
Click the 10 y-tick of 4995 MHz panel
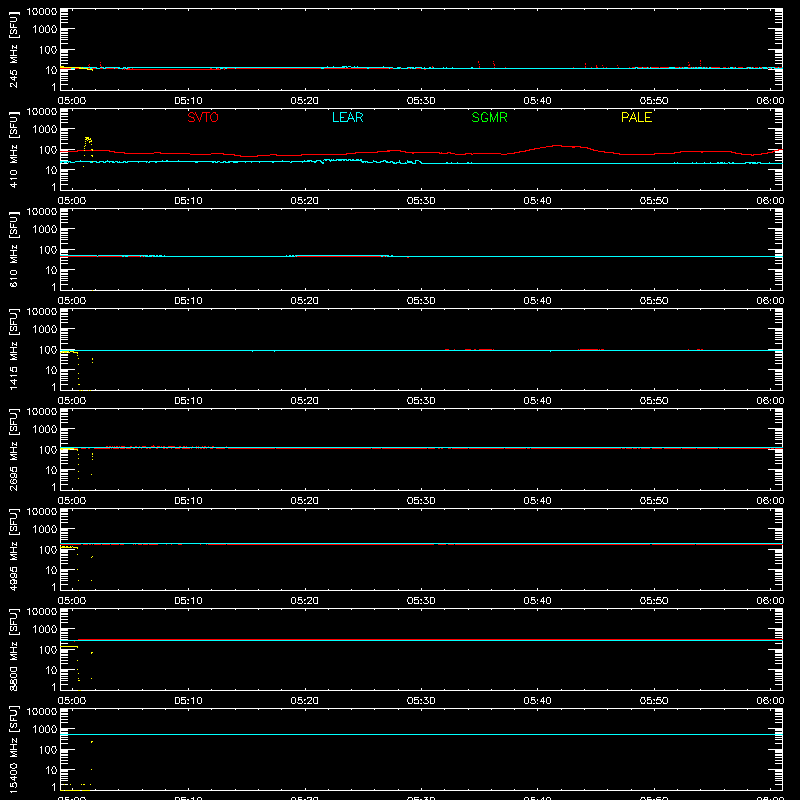tap(51, 570)
